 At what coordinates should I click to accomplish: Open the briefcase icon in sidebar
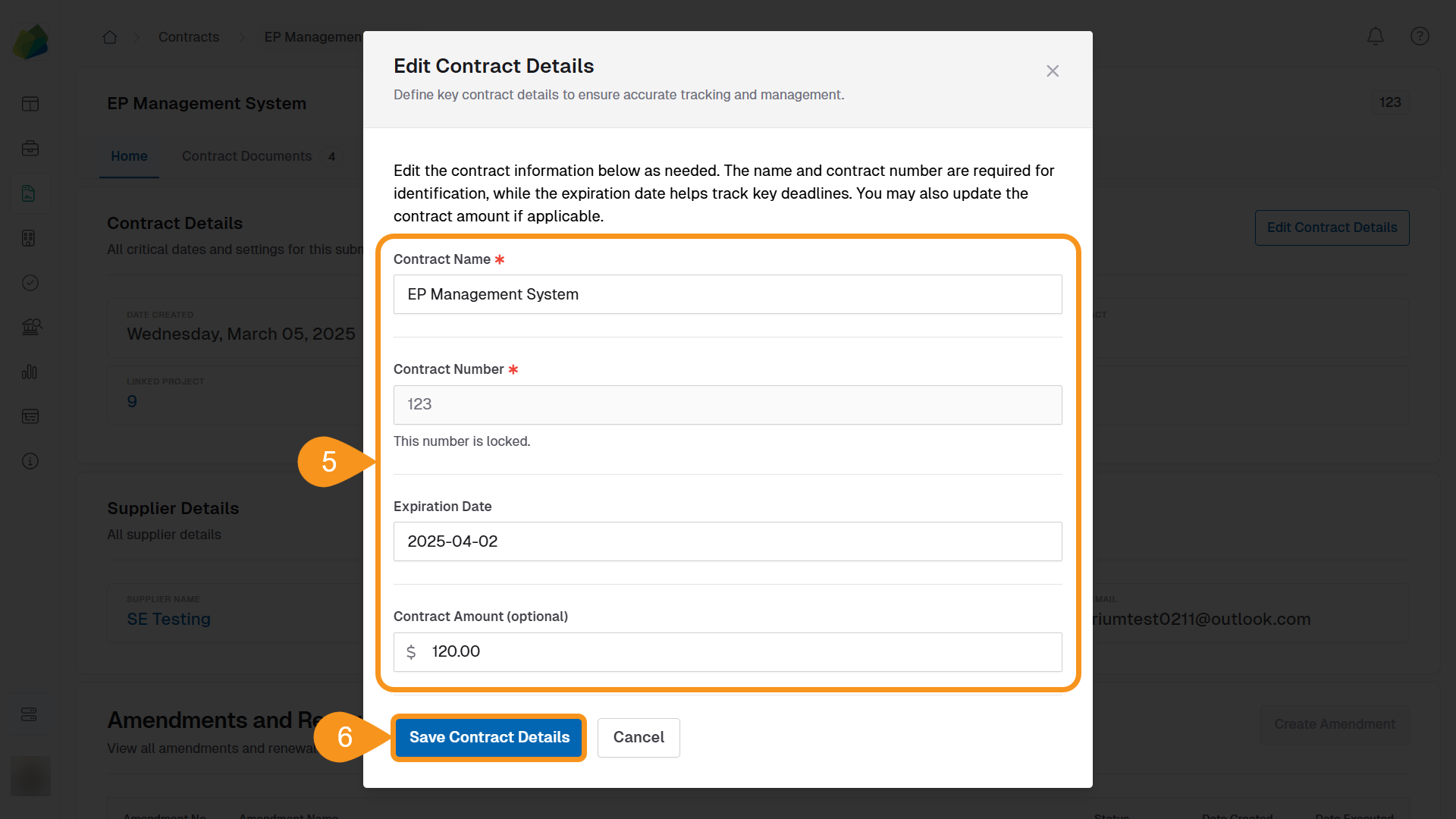30,149
